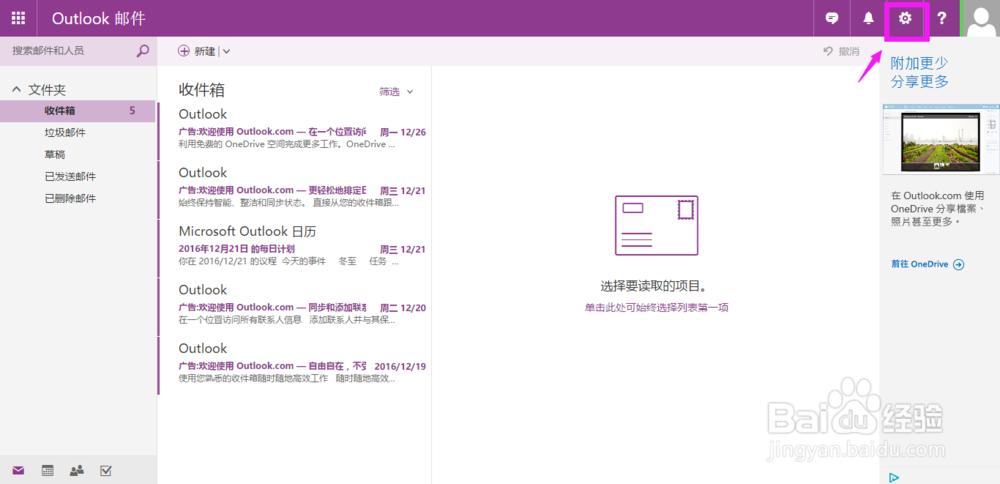This screenshot has height=484, width=1000.
Task: Open the 筛选 filter dropdown
Action: pyautogui.click(x=397, y=92)
